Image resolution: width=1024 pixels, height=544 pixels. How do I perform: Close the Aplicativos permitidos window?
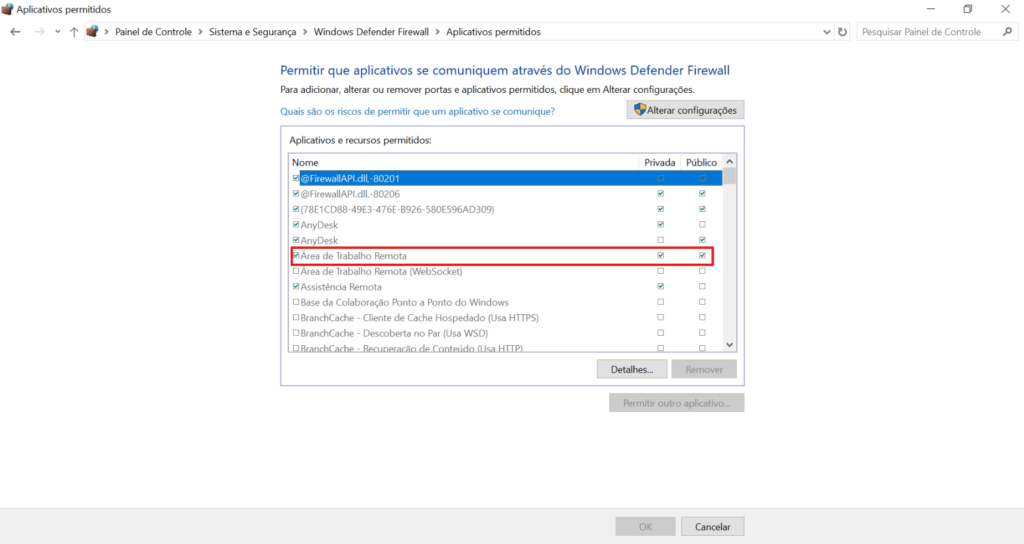[x=1006, y=9]
